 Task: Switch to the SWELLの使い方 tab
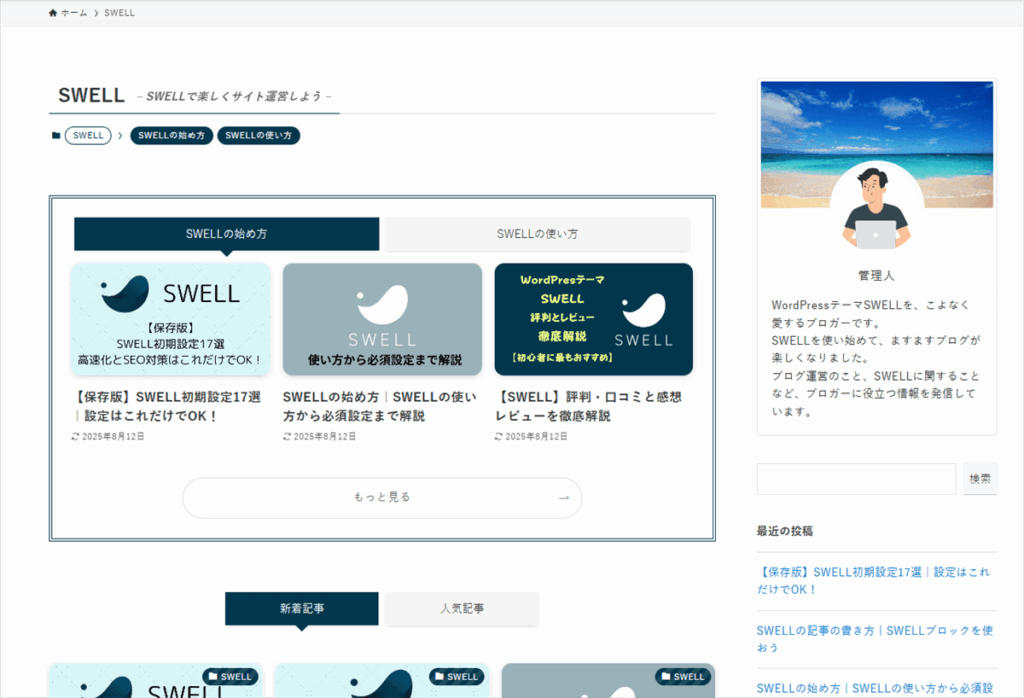[x=537, y=234]
